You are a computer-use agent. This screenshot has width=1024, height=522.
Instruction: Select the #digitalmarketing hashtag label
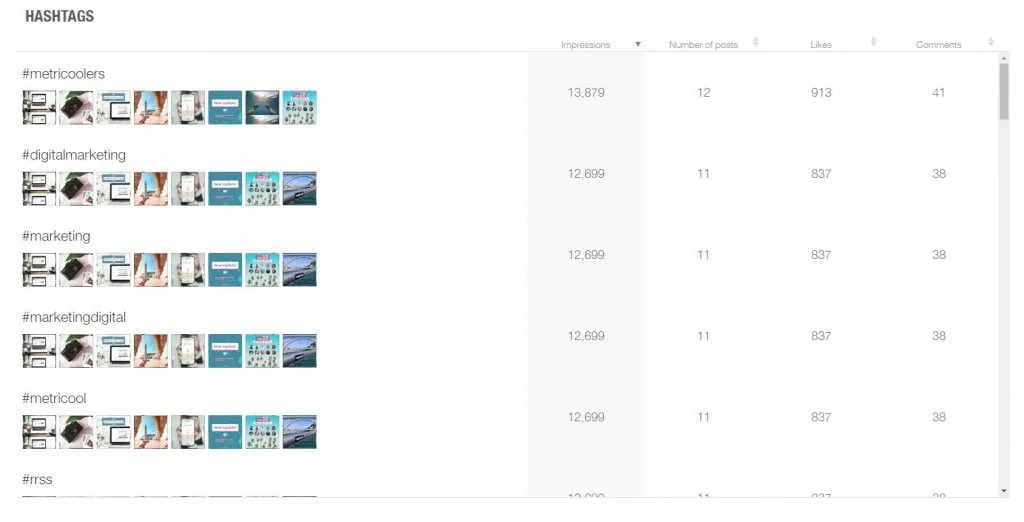pyautogui.click(x=74, y=155)
